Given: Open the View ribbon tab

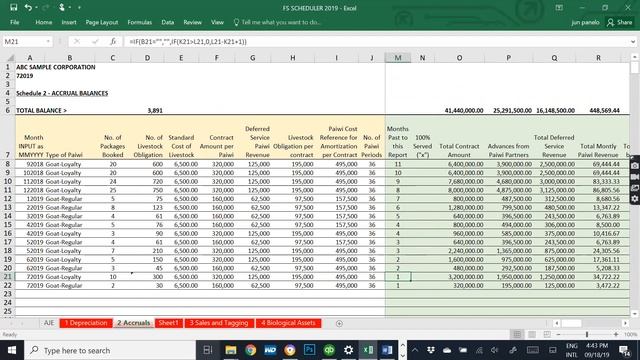Looking at the screenshot, I should (217, 22).
